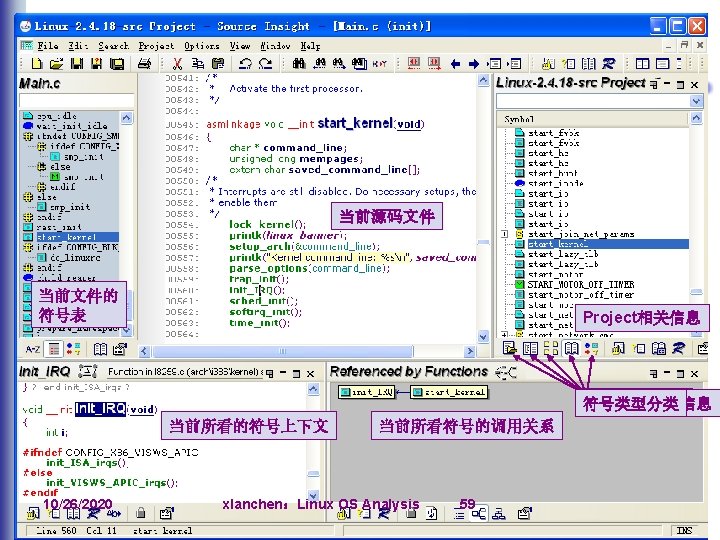Click the Symbol column header in Project panel
The width and height of the screenshot is (720, 540).
click(593, 119)
